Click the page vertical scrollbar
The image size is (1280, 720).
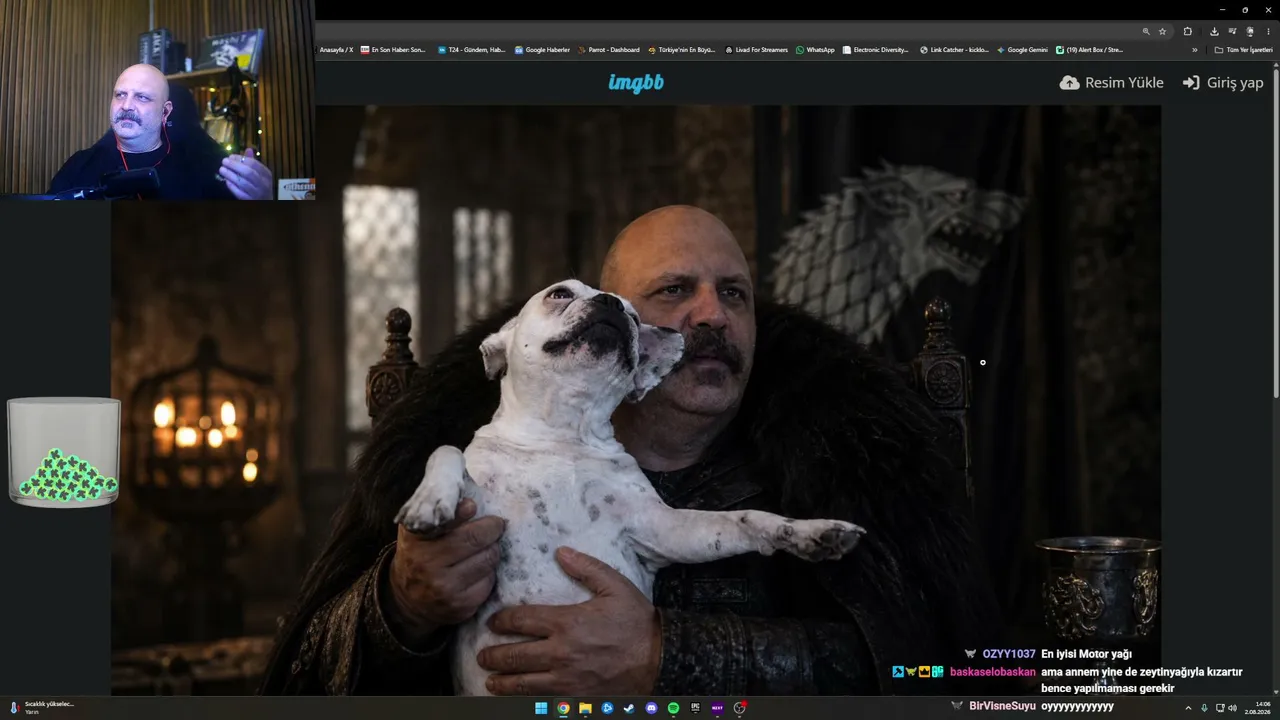(1276, 235)
